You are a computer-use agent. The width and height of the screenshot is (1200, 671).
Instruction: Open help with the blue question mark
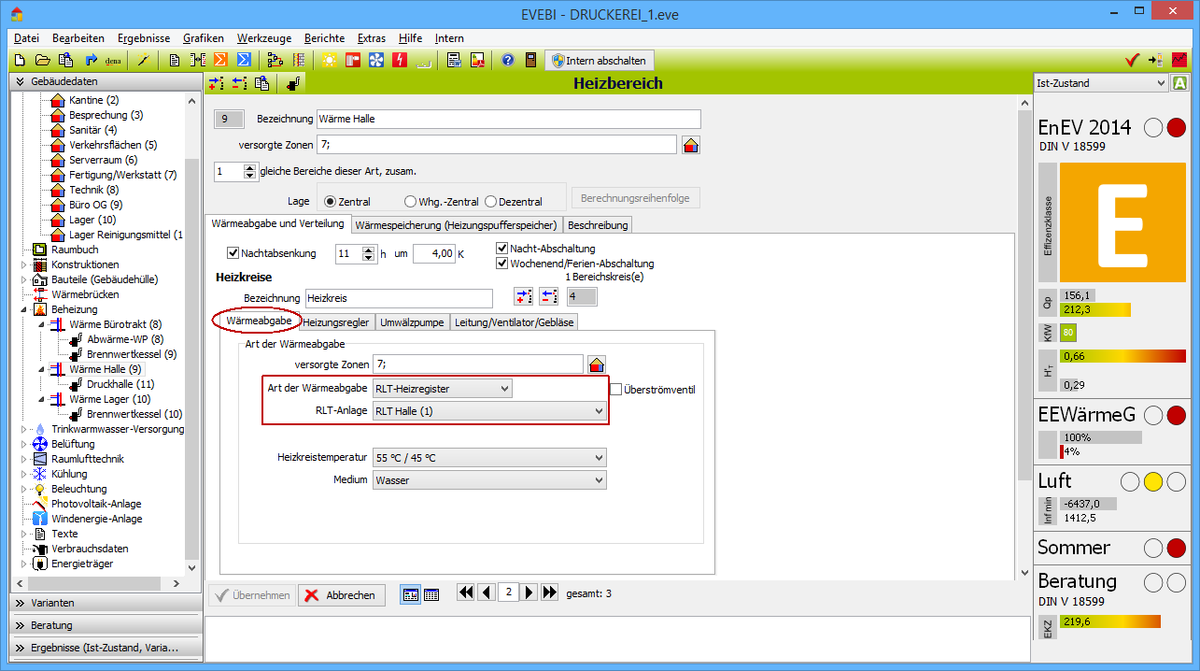pos(507,60)
